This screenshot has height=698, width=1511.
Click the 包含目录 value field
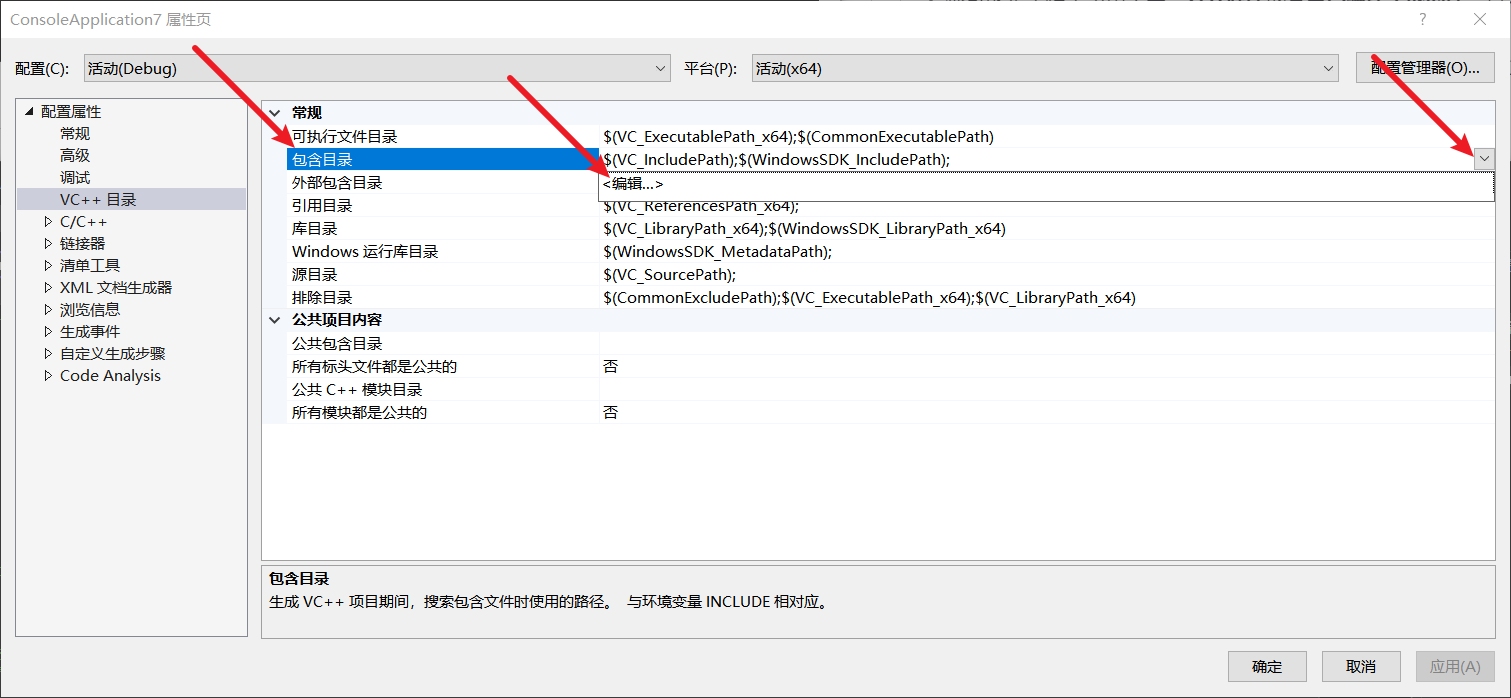coord(1035,159)
